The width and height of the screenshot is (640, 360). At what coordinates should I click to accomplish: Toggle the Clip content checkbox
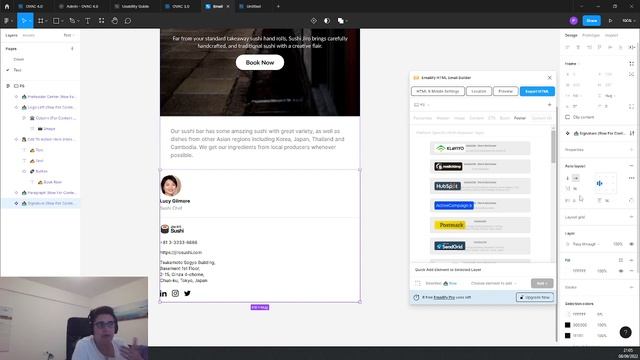[x=567, y=117]
